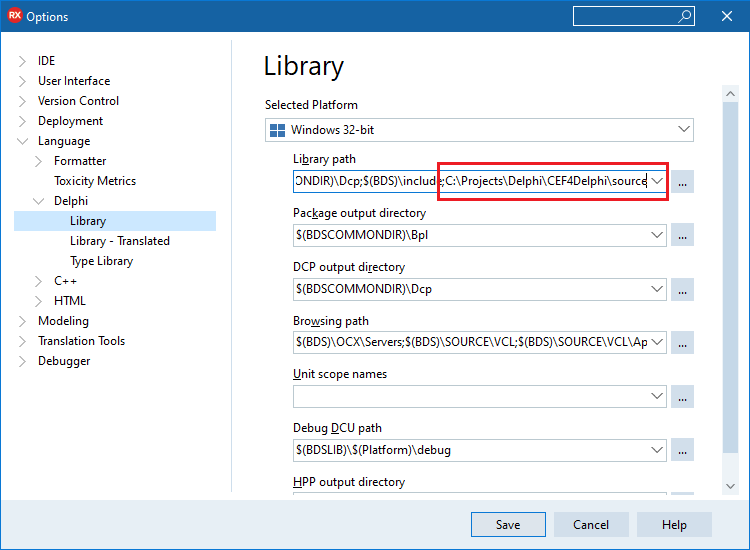Expand the Modeling tree node
Screen dimensions: 750x550
click(22, 321)
